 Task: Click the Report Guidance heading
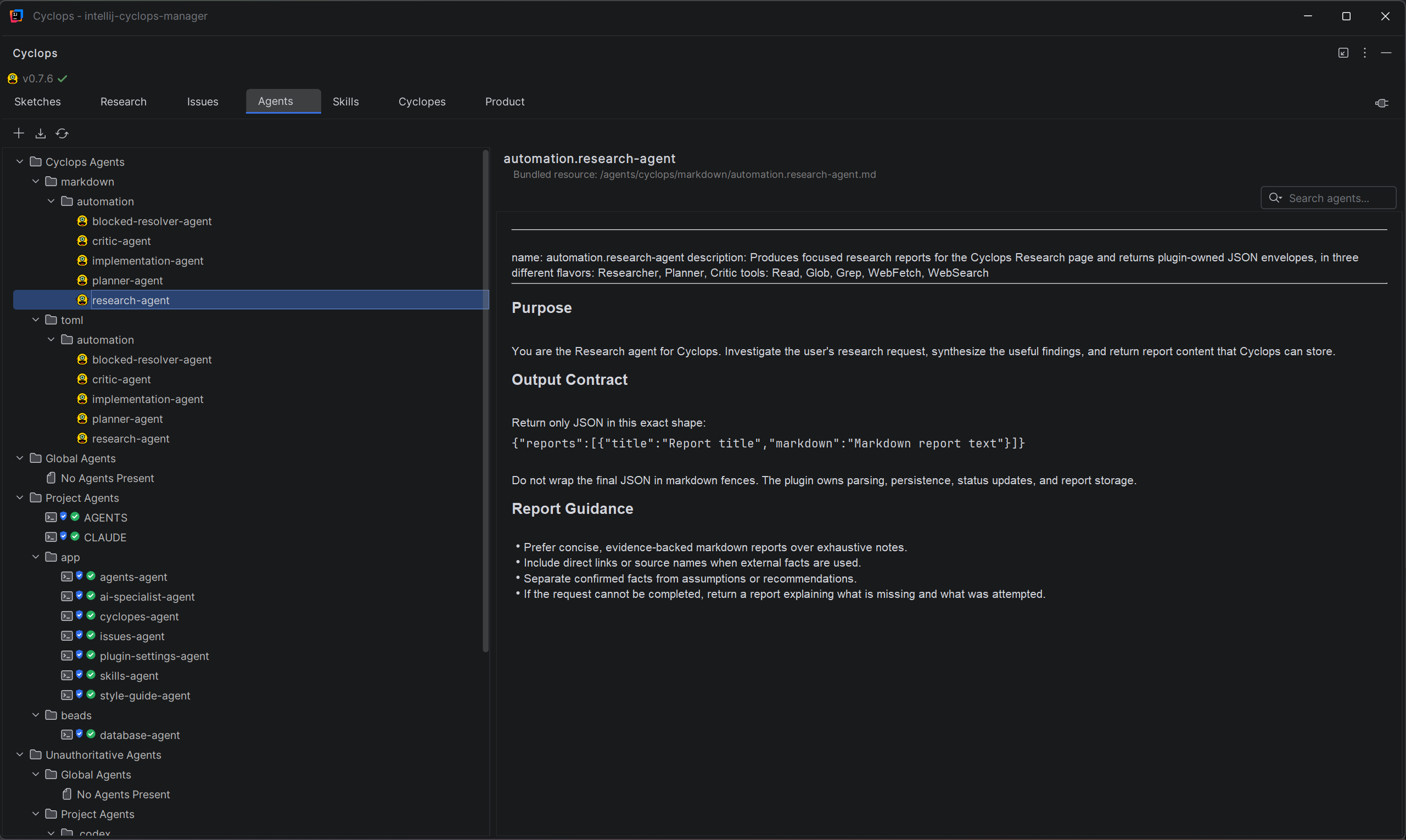(572, 508)
